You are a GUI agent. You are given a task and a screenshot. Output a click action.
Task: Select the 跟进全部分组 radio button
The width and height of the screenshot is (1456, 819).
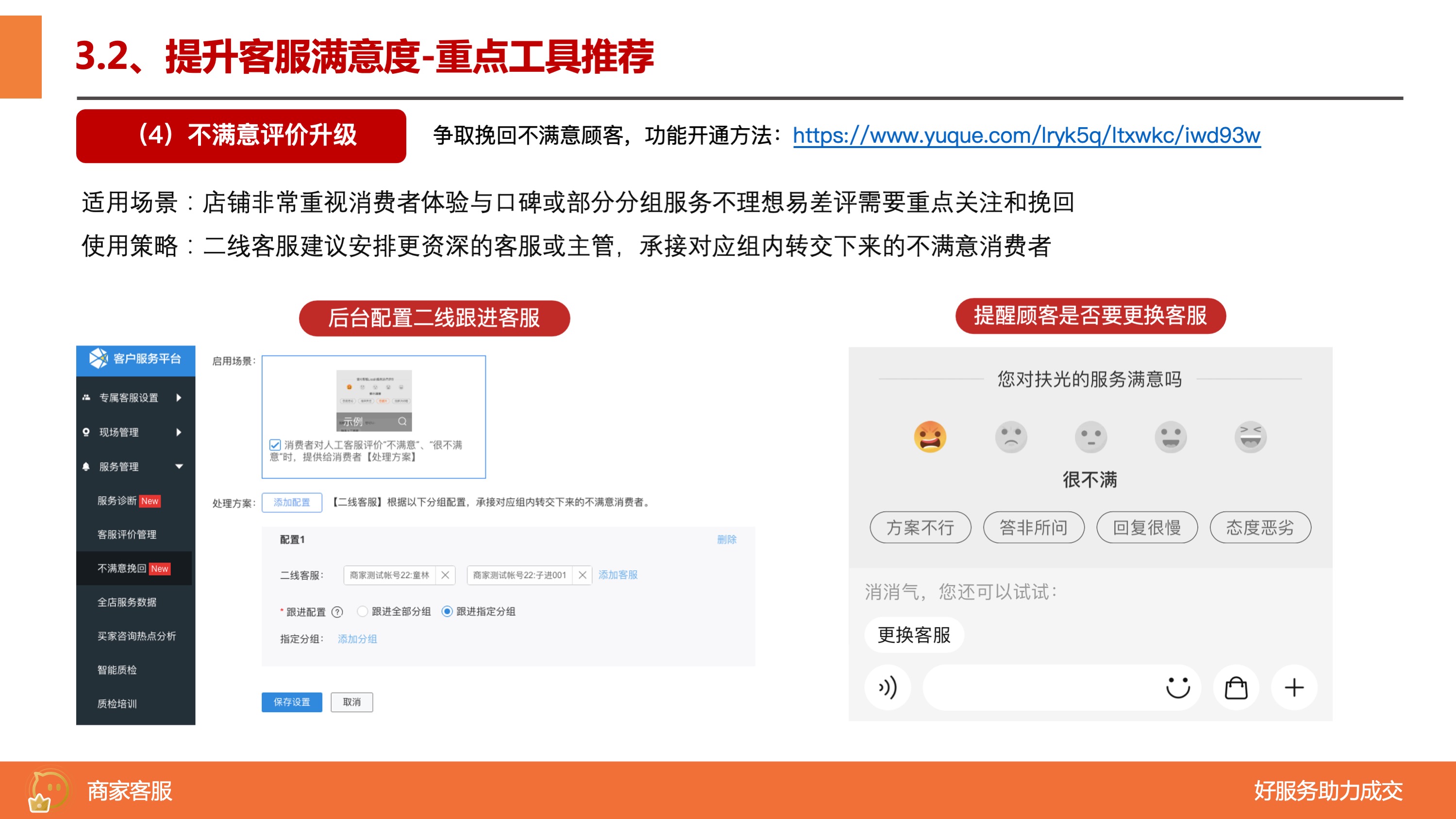point(362,611)
